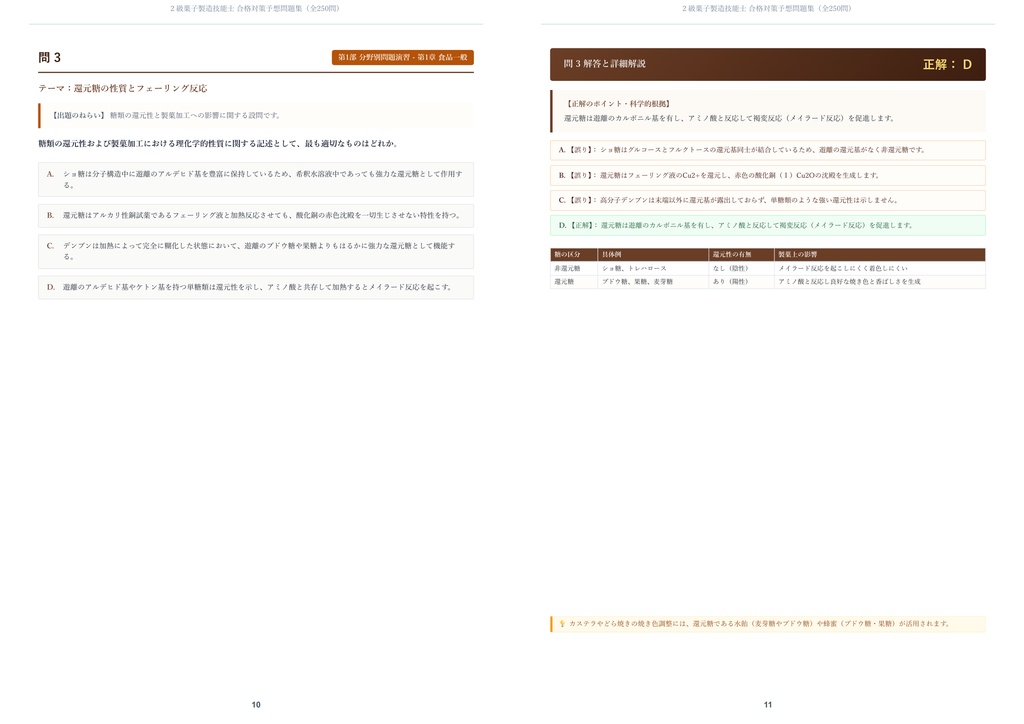This screenshot has width=1024, height=724.
Task: Click explanation row B.【誤り】 about Cu2O
Action: pyautogui.click(x=768, y=176)
